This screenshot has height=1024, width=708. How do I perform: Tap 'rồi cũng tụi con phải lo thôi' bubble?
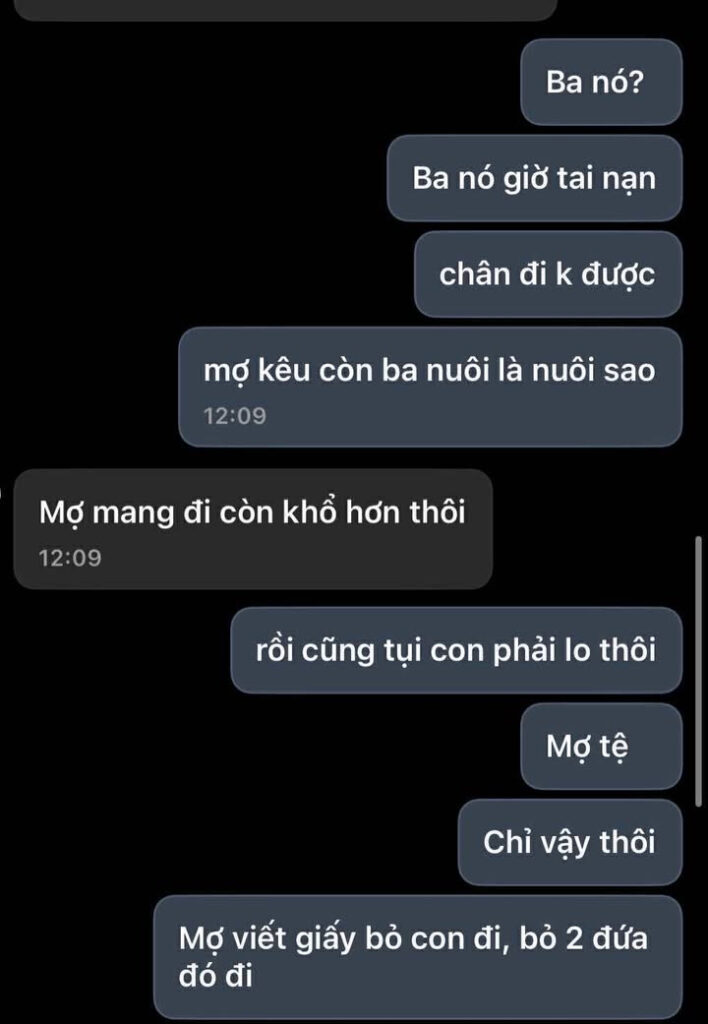click(456, 650)
